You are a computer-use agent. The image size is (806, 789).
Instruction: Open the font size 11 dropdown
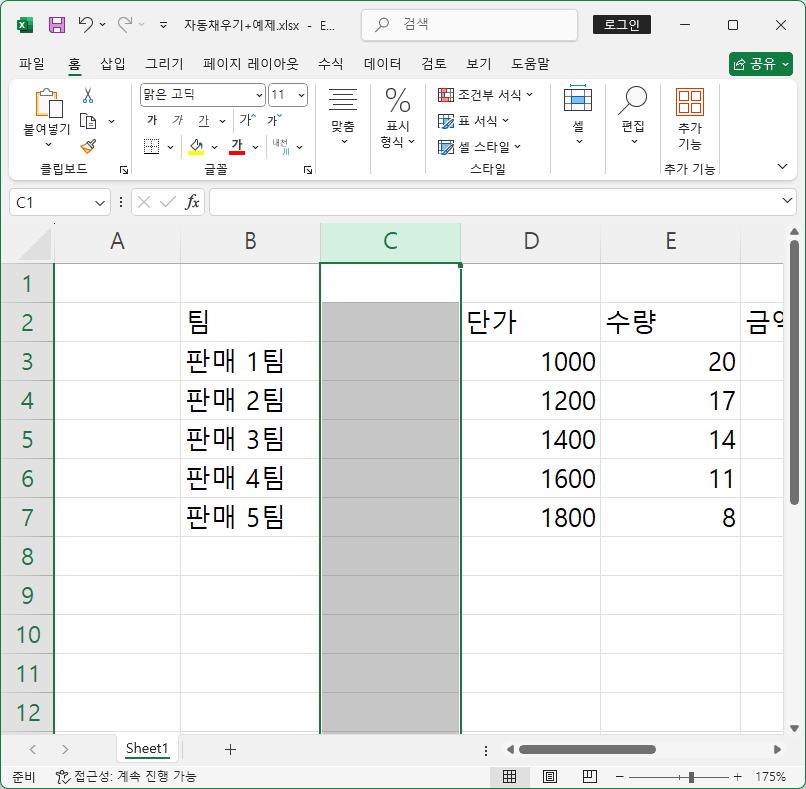pyautogui.click(x=301, y=95)
